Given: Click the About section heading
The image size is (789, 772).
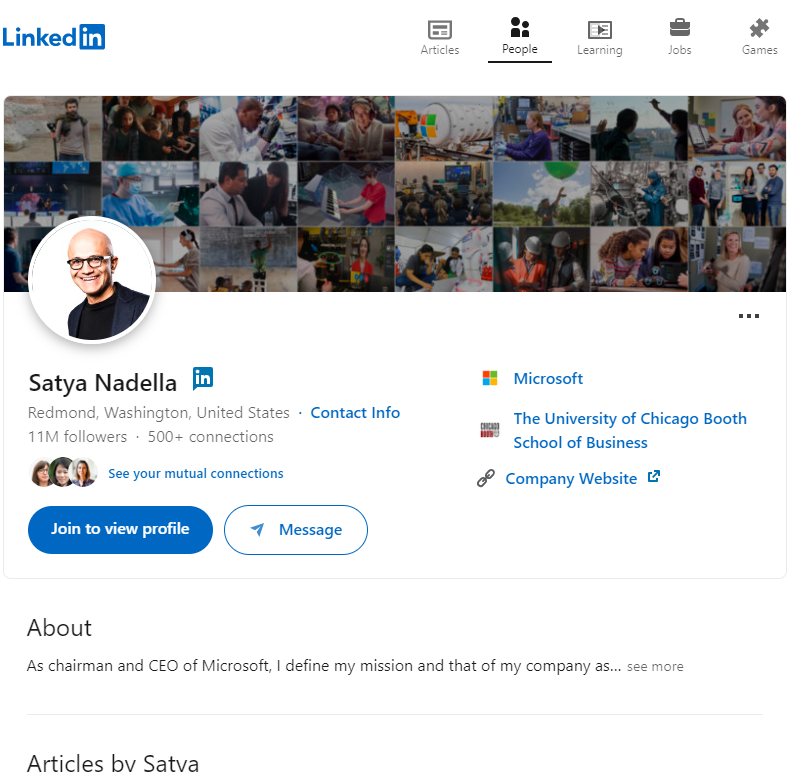Looking at the screenshot, I should 59,628.
